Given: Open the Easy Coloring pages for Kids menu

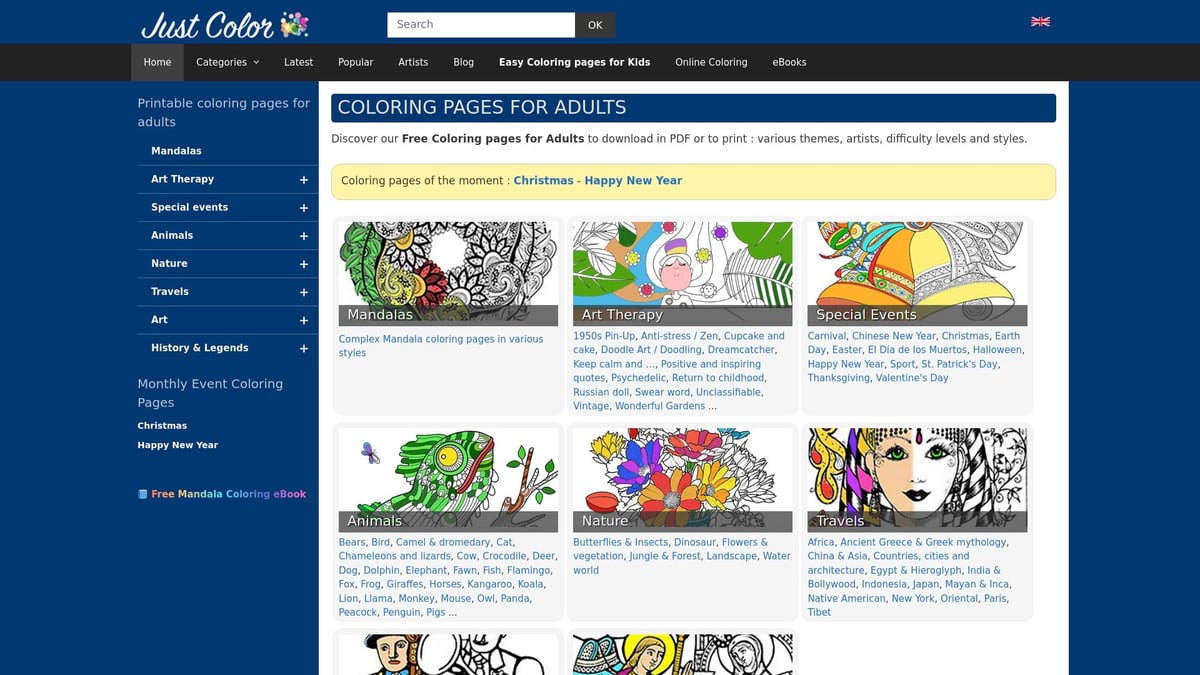Looking at the screenshot, I should (x=574, y=62).
